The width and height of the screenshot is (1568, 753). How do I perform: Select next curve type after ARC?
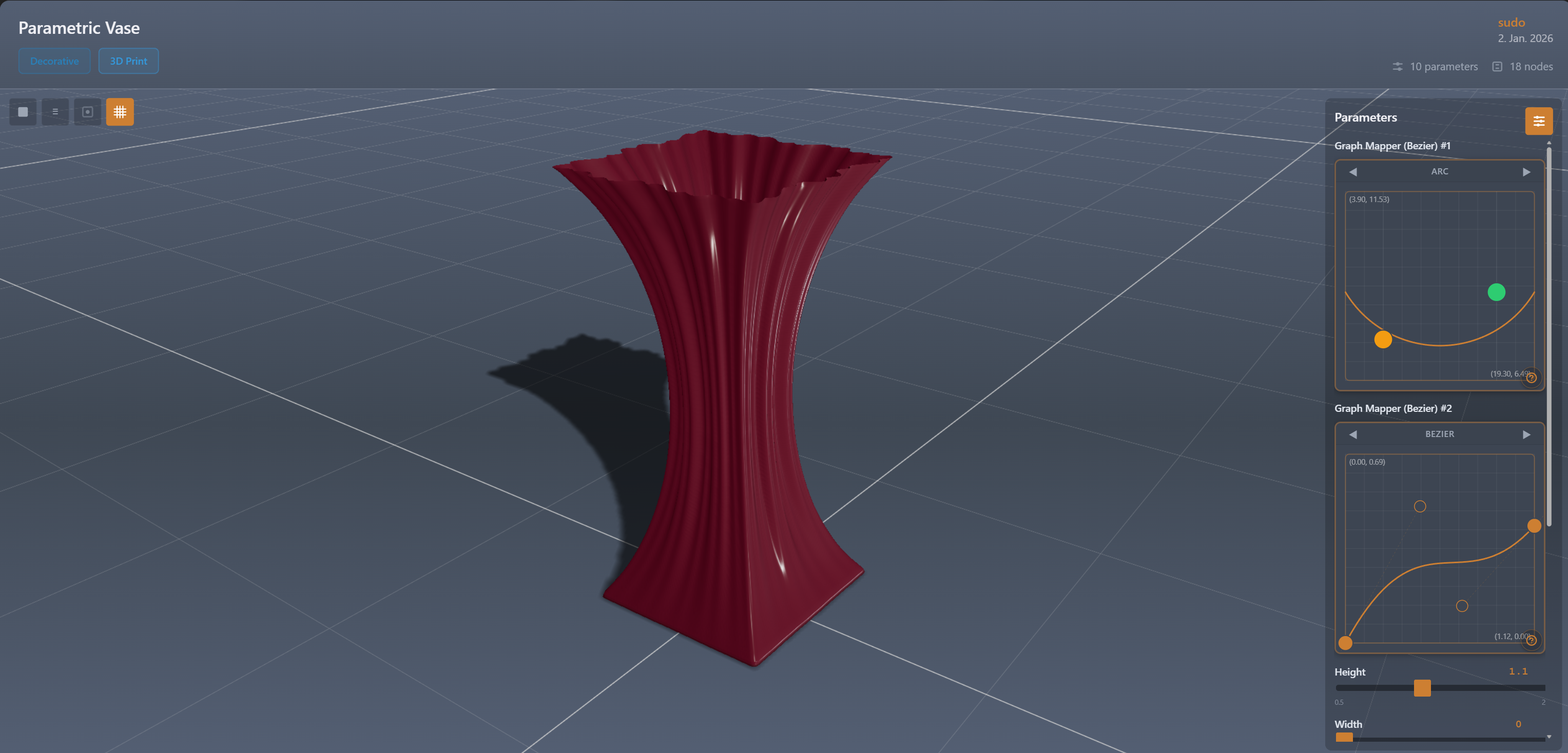pos(1526,172)
